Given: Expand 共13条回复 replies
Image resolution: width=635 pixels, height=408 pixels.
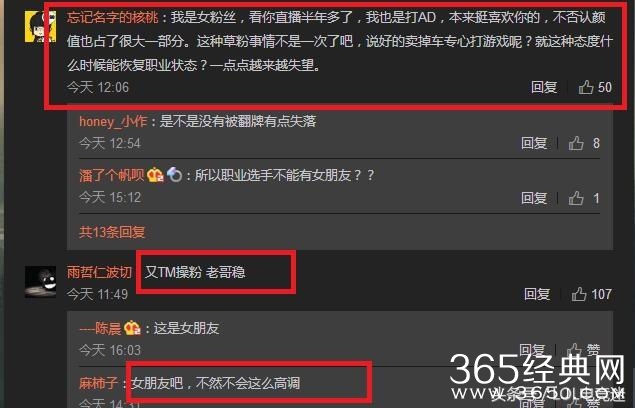Looking at the screenshot, I should pyautogui.click(x=112, y=232).
